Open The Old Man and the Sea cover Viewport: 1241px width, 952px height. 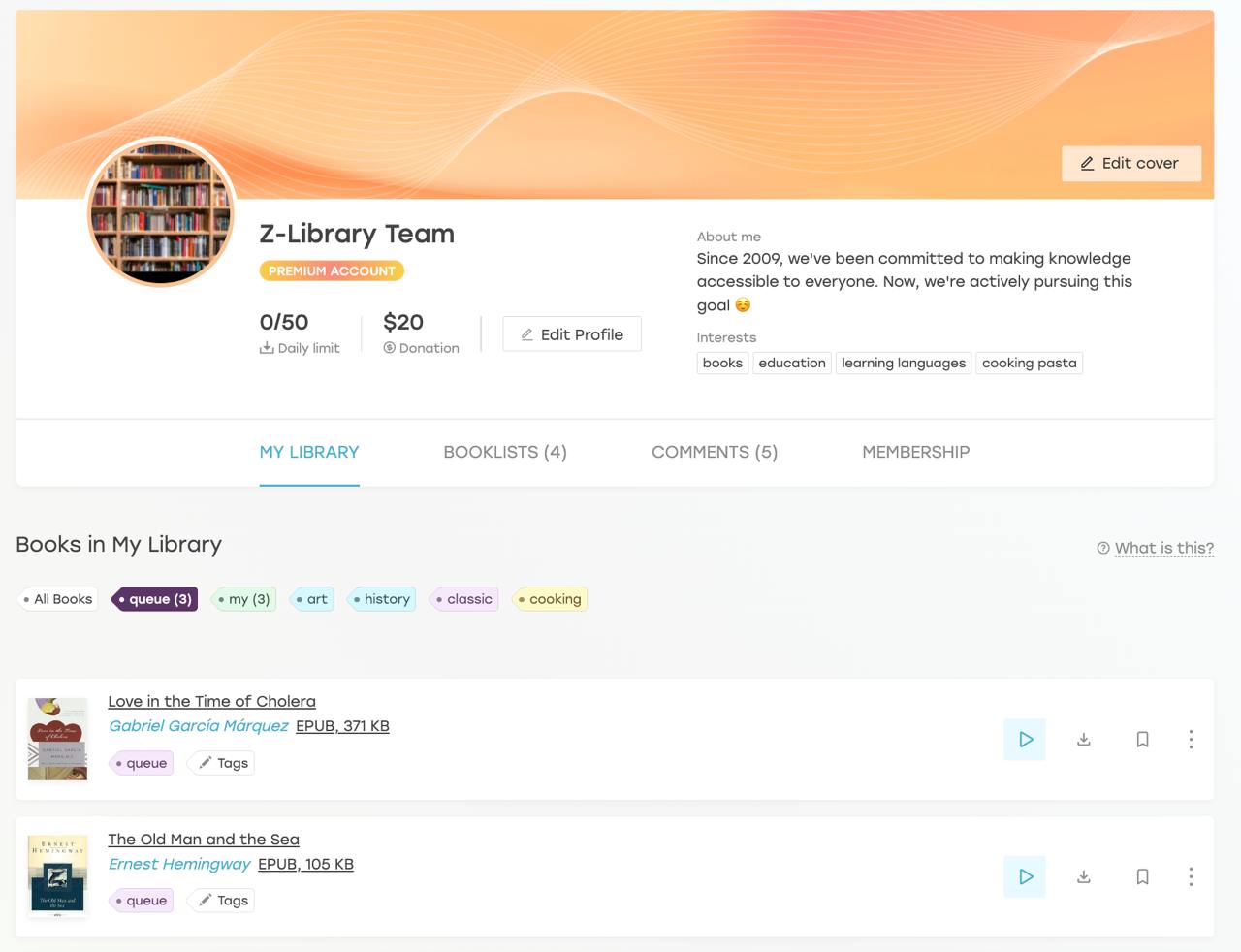(58, 875)
